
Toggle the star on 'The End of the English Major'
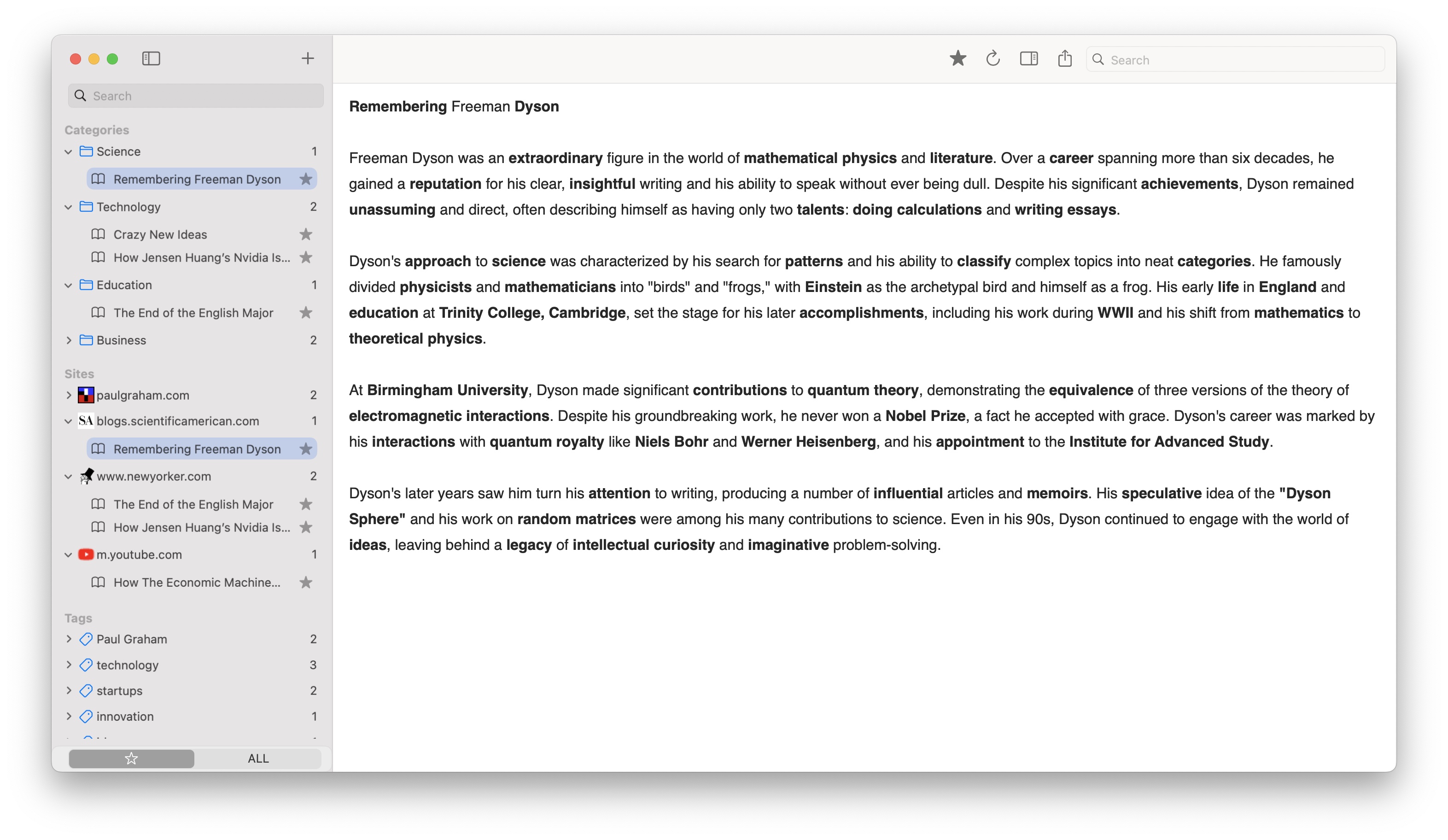[x=306, y=313]
